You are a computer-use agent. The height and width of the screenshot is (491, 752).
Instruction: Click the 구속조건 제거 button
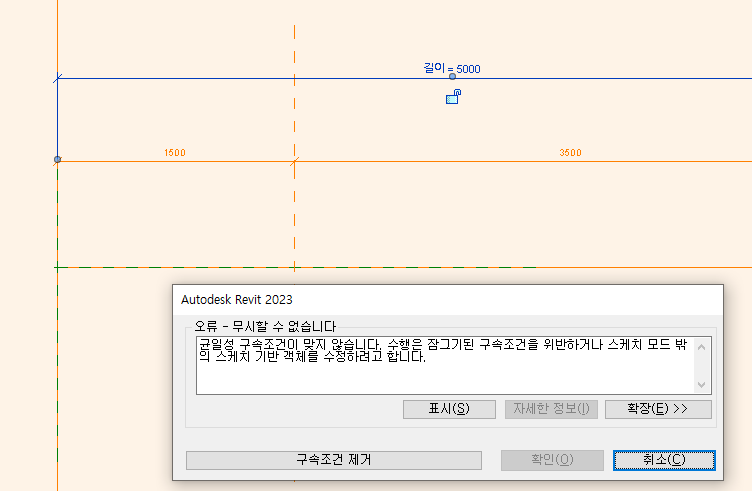click(x=334, y=460)
